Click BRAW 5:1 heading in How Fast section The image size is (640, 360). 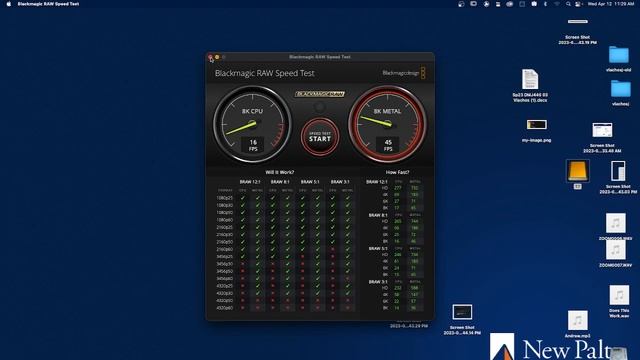[378, 249]
